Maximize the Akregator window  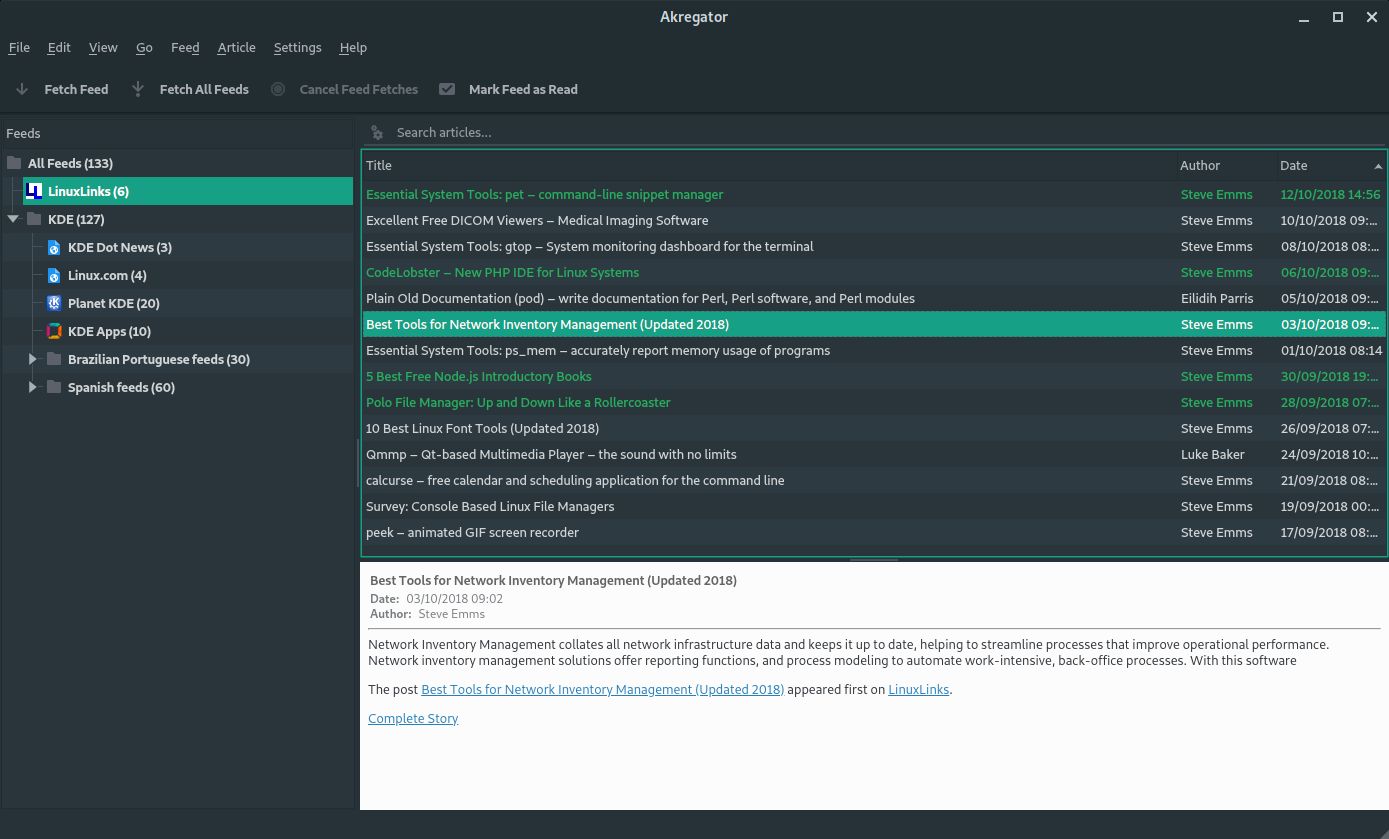(x=1337, y=17)
